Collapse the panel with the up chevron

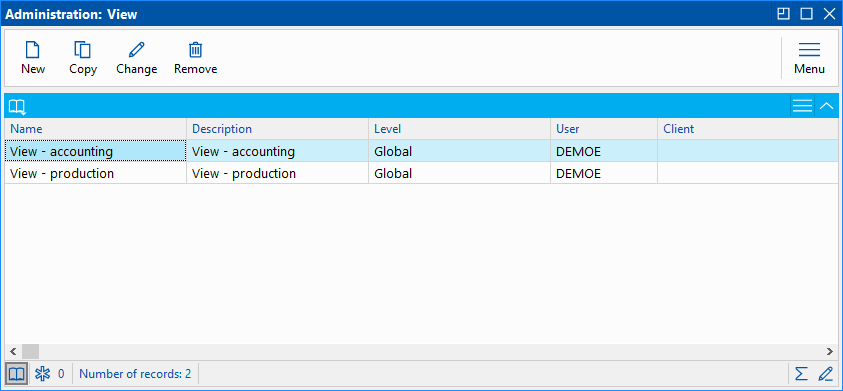pos(826,106)
